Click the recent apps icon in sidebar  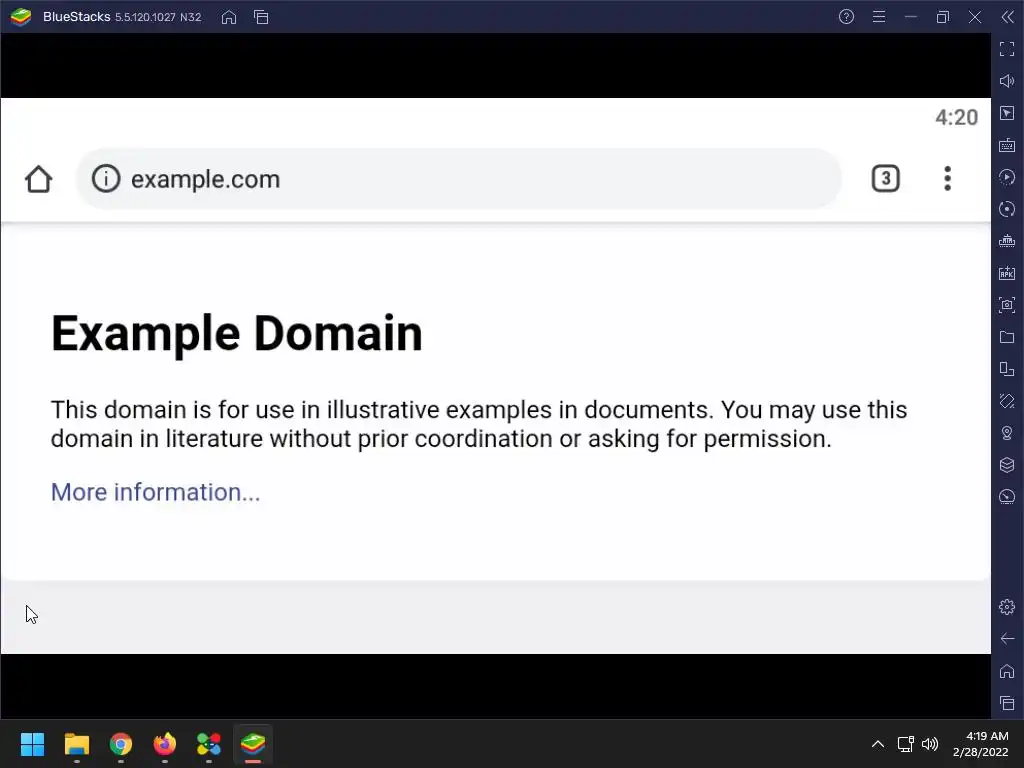pos(1007,703)
